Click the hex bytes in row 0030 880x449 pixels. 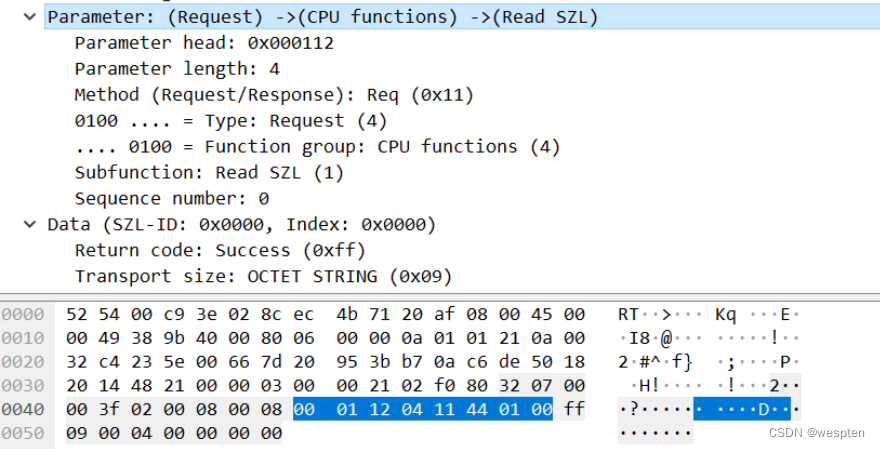coord(325,385)
